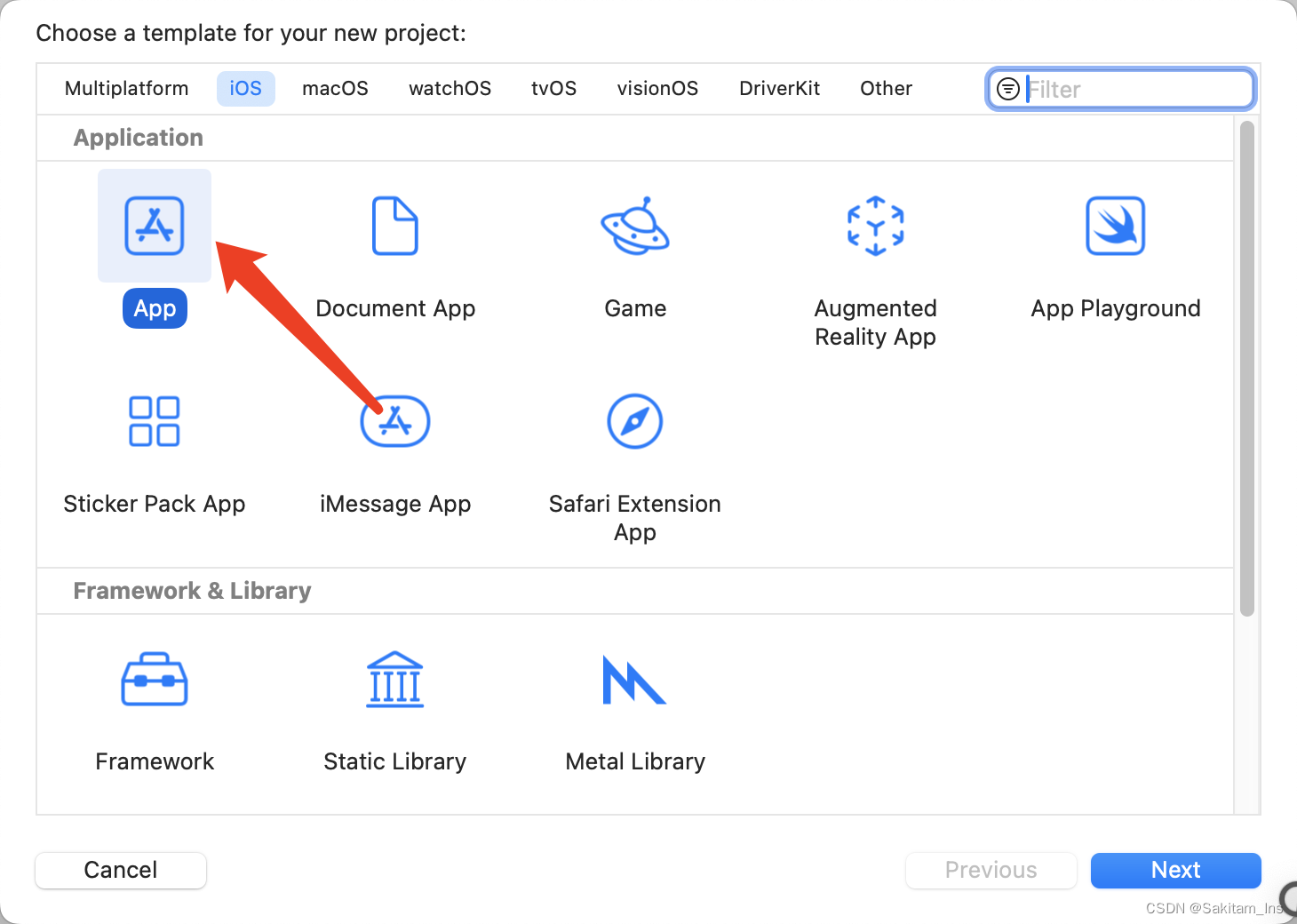Select the Static Library building icon
Viewport: 1297px width, 924px height.
[x=395, y=680]
